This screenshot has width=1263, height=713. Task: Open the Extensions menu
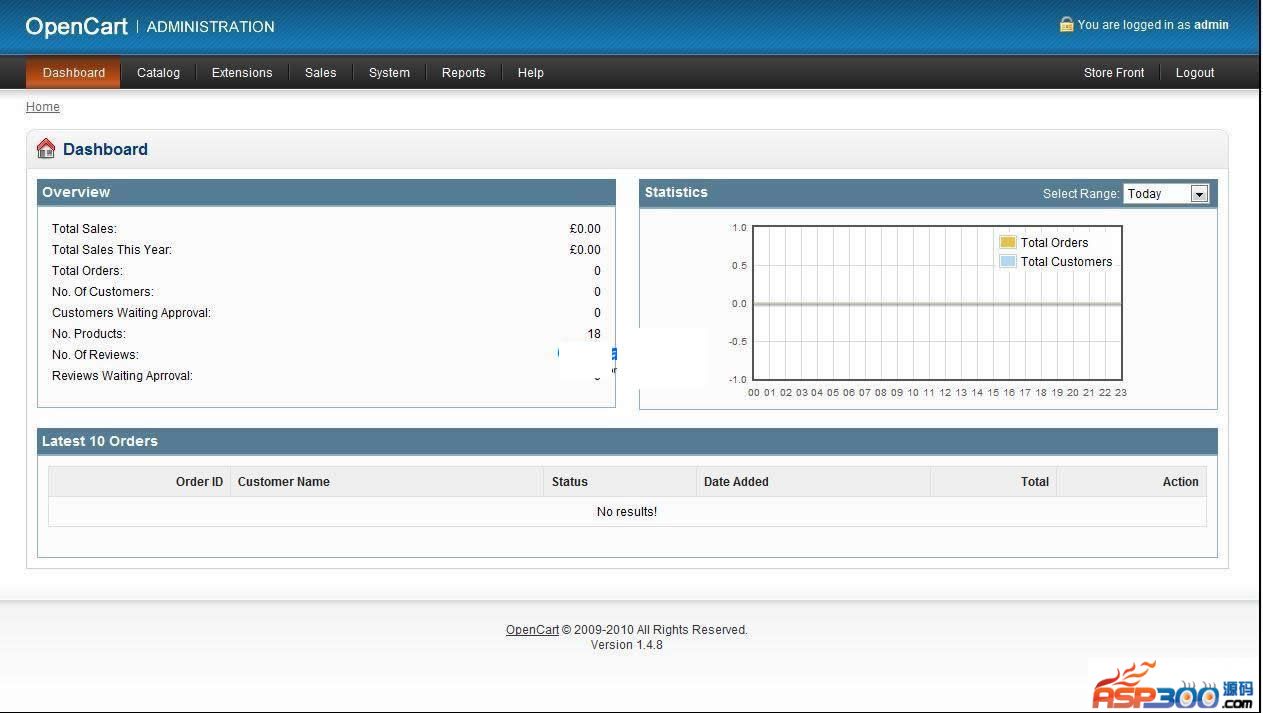click(x=242, y=73)
